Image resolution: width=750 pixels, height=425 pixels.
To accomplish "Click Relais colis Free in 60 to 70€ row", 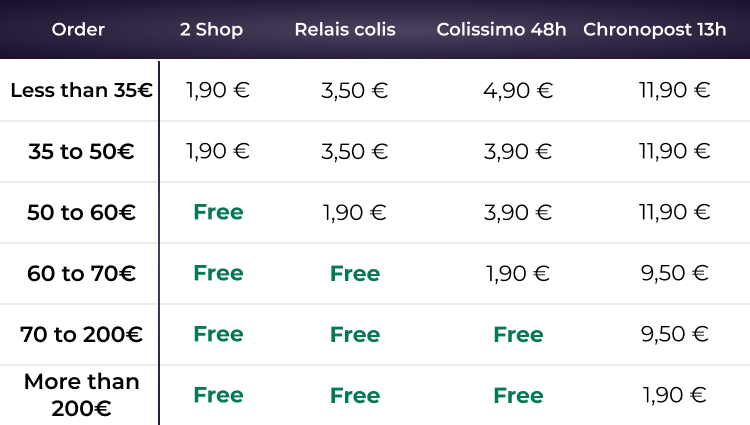I will coord(355,273).
